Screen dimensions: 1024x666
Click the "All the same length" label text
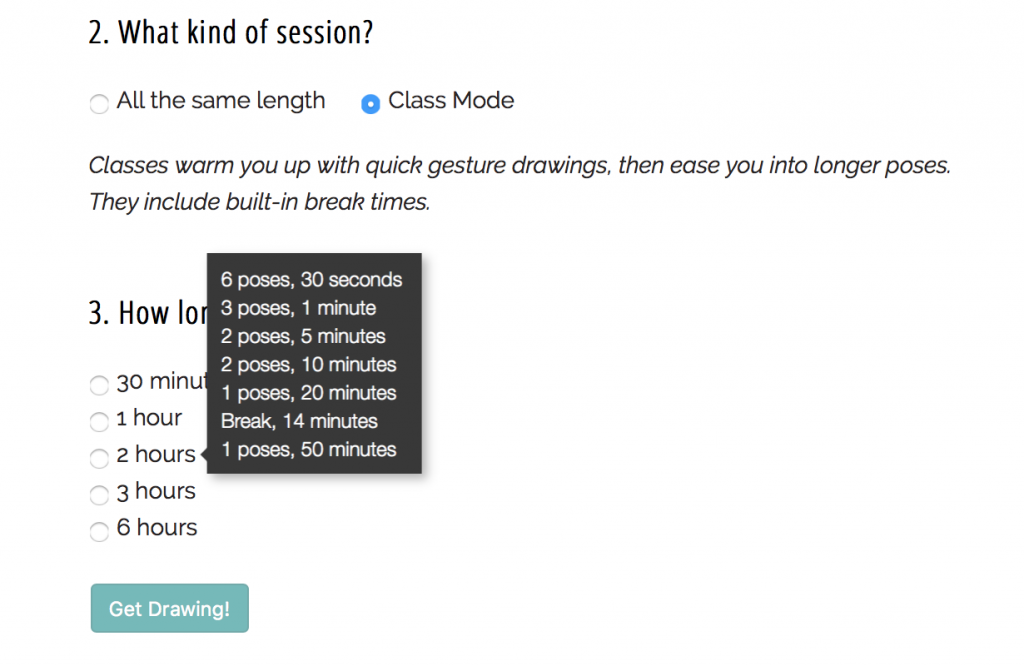point(221,101)
